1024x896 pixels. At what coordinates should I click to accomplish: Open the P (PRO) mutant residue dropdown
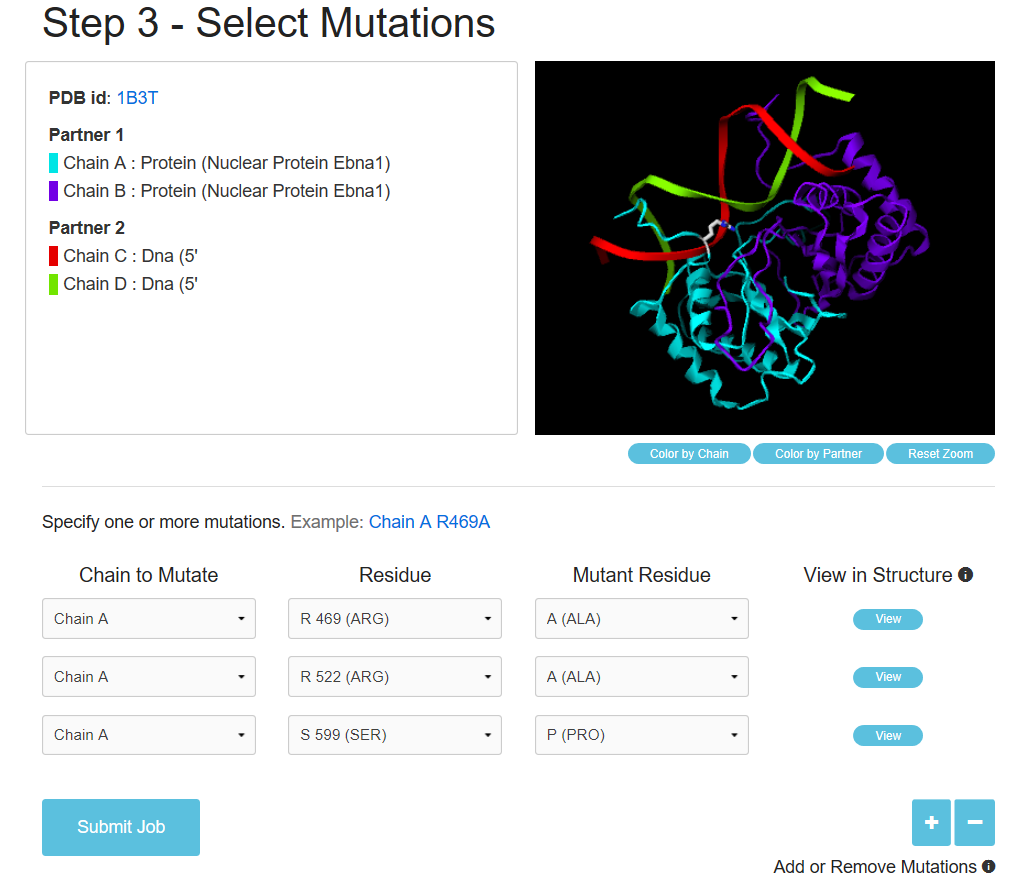click(642, 735)
